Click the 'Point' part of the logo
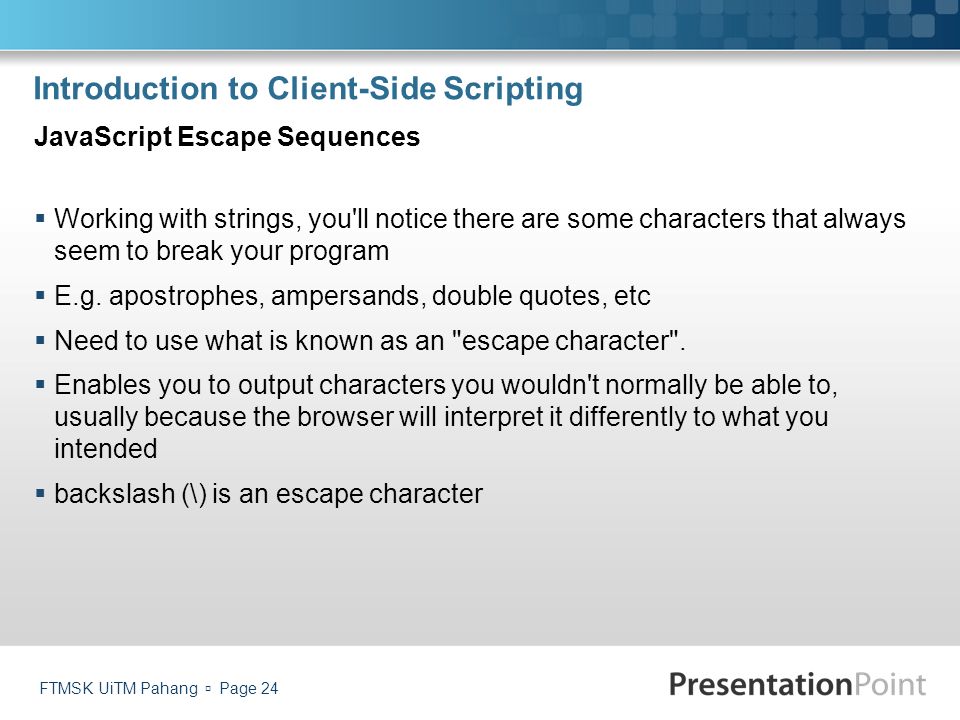The width and height of the screenshot is (960, 720). coord(890,684)
